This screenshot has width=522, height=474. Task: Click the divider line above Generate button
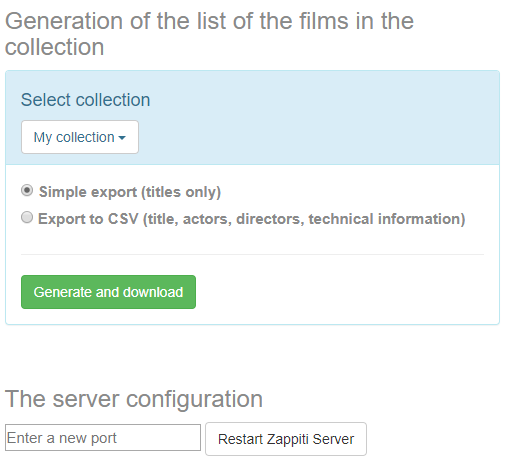click(x=252, y=255)
